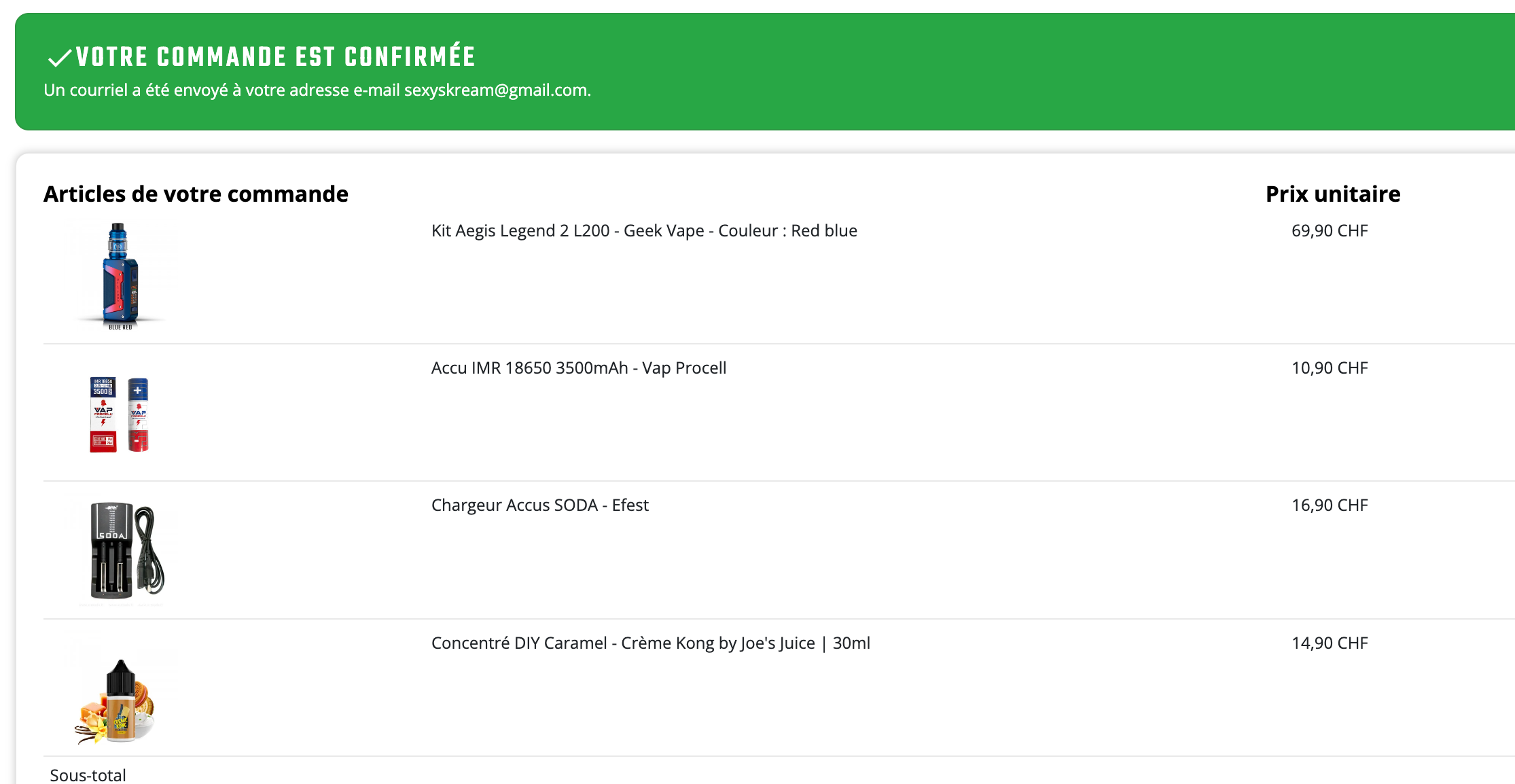Click the BLUE RED caption under kit image

(120, 327)
